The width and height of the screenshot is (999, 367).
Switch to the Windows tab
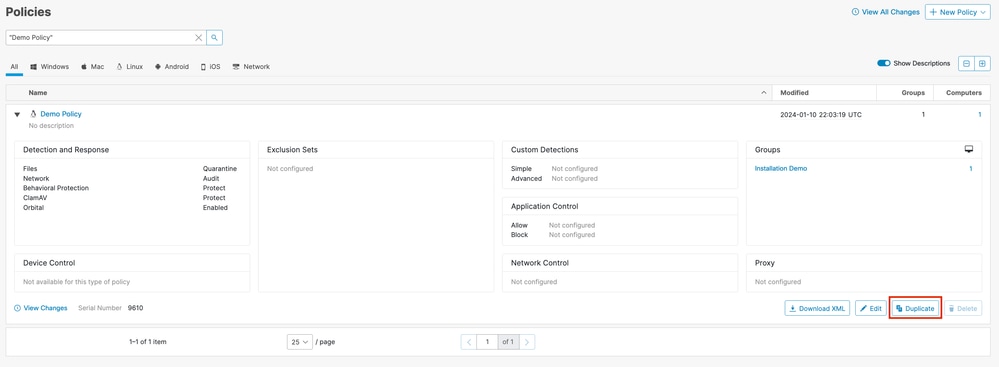click(50, 67)
